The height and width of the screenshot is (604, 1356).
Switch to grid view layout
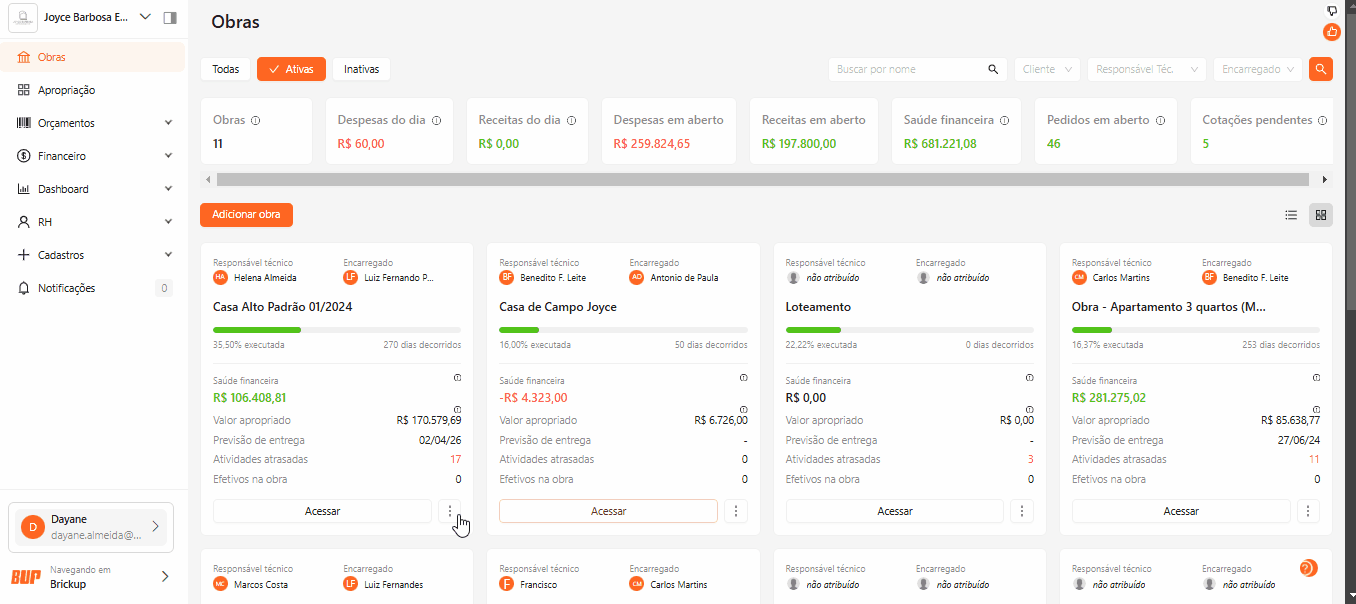(1321, 215)
